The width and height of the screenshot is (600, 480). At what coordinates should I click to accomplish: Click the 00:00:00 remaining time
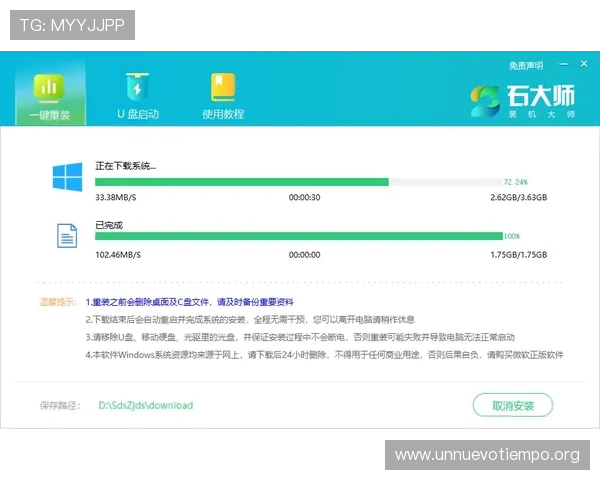[x=305, y=255]
